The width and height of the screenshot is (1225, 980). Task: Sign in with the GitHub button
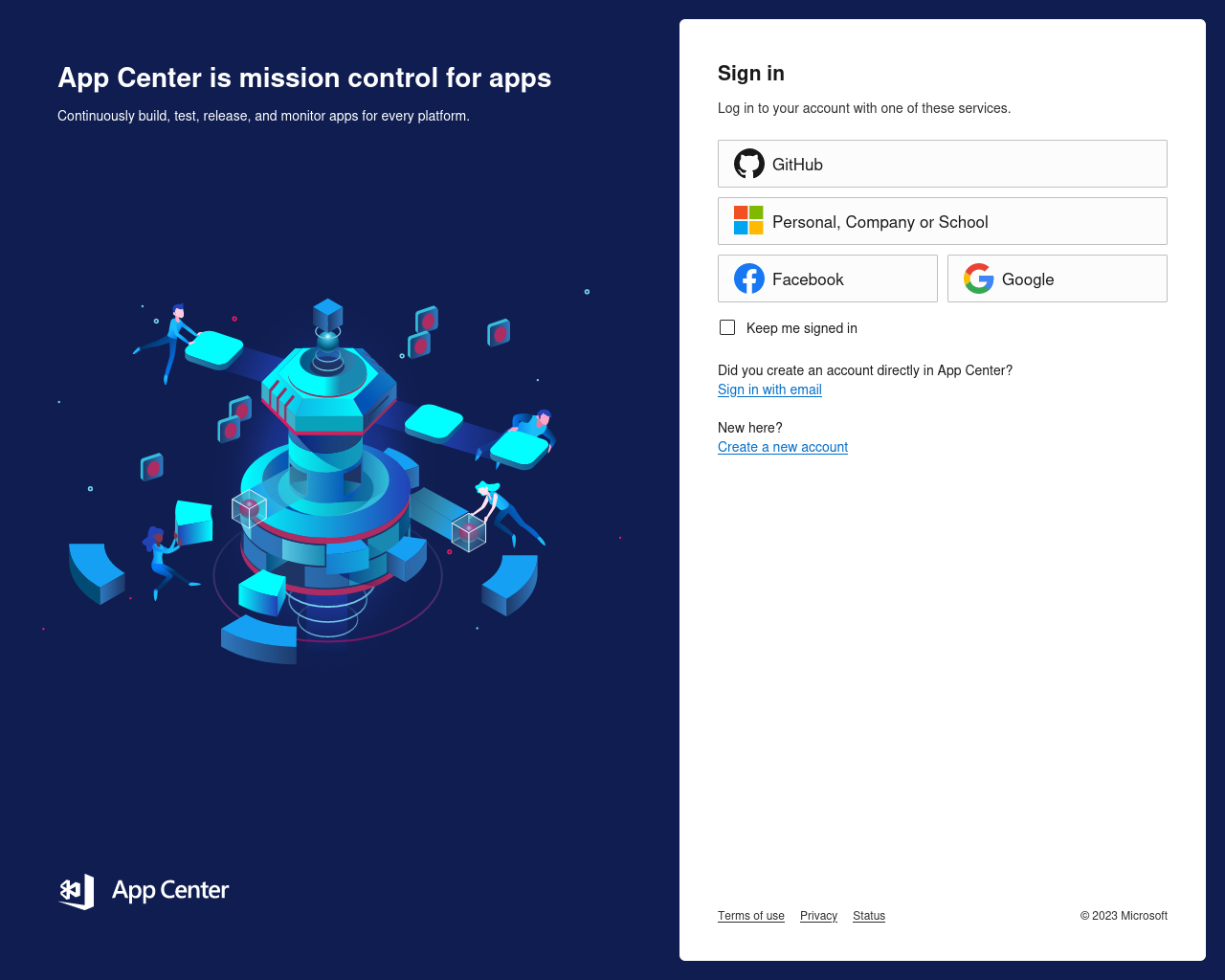pyautogui.click(x=943, y=164)
